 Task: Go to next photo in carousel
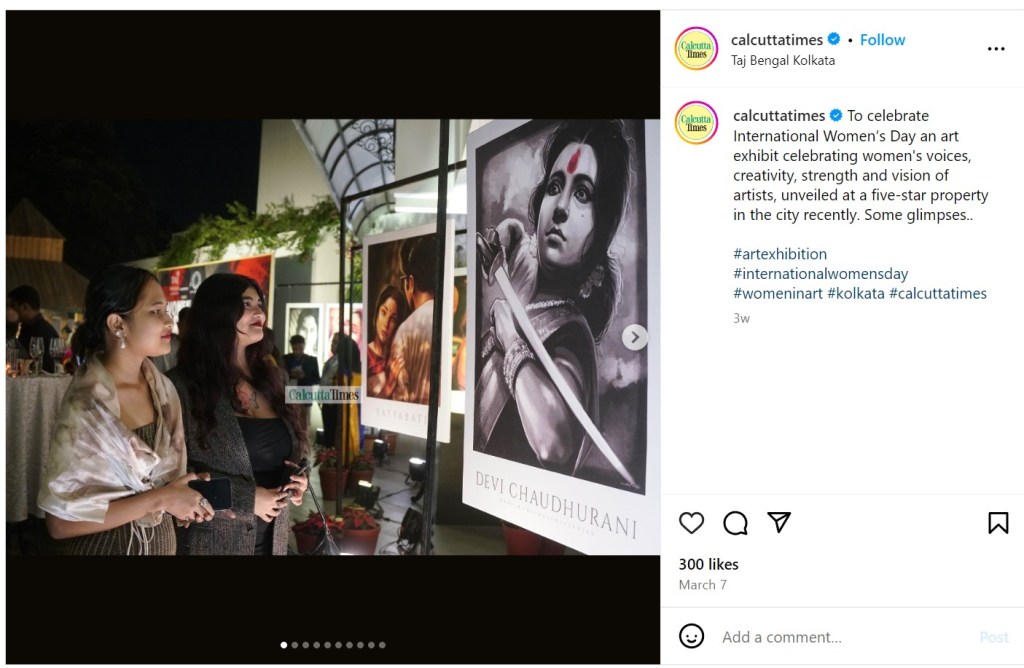(634, 337)
